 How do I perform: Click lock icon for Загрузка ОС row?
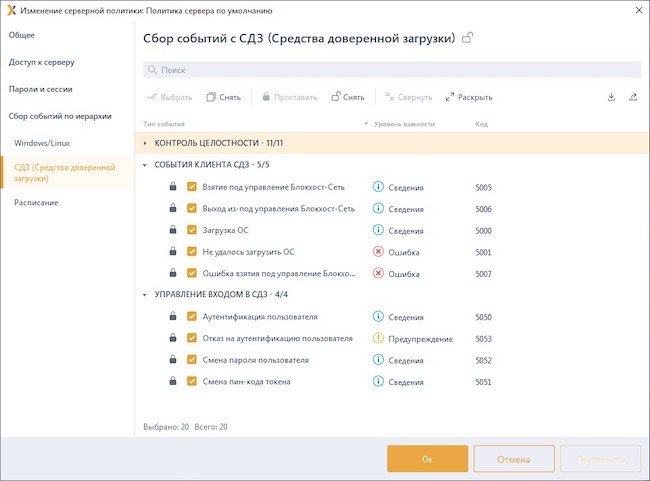click(172, 230)
